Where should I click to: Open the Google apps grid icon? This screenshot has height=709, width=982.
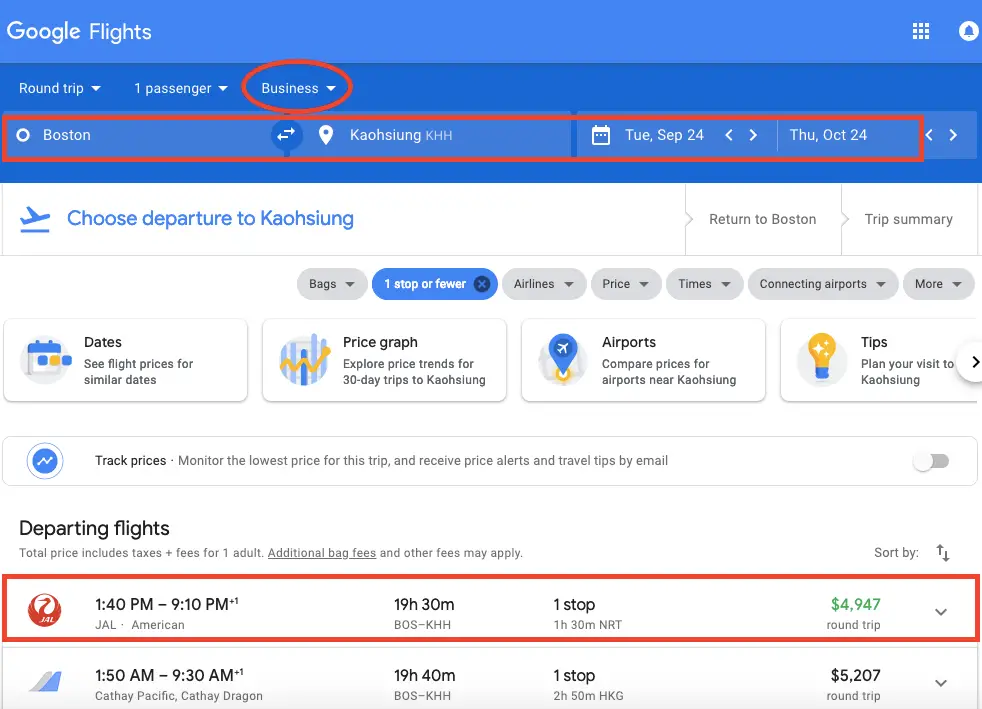coord(921,31)
